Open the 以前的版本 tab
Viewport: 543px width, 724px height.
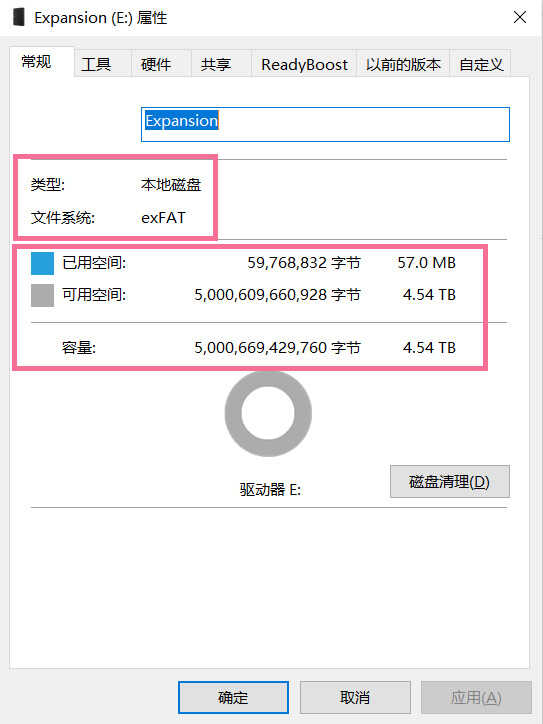(403, 64)
